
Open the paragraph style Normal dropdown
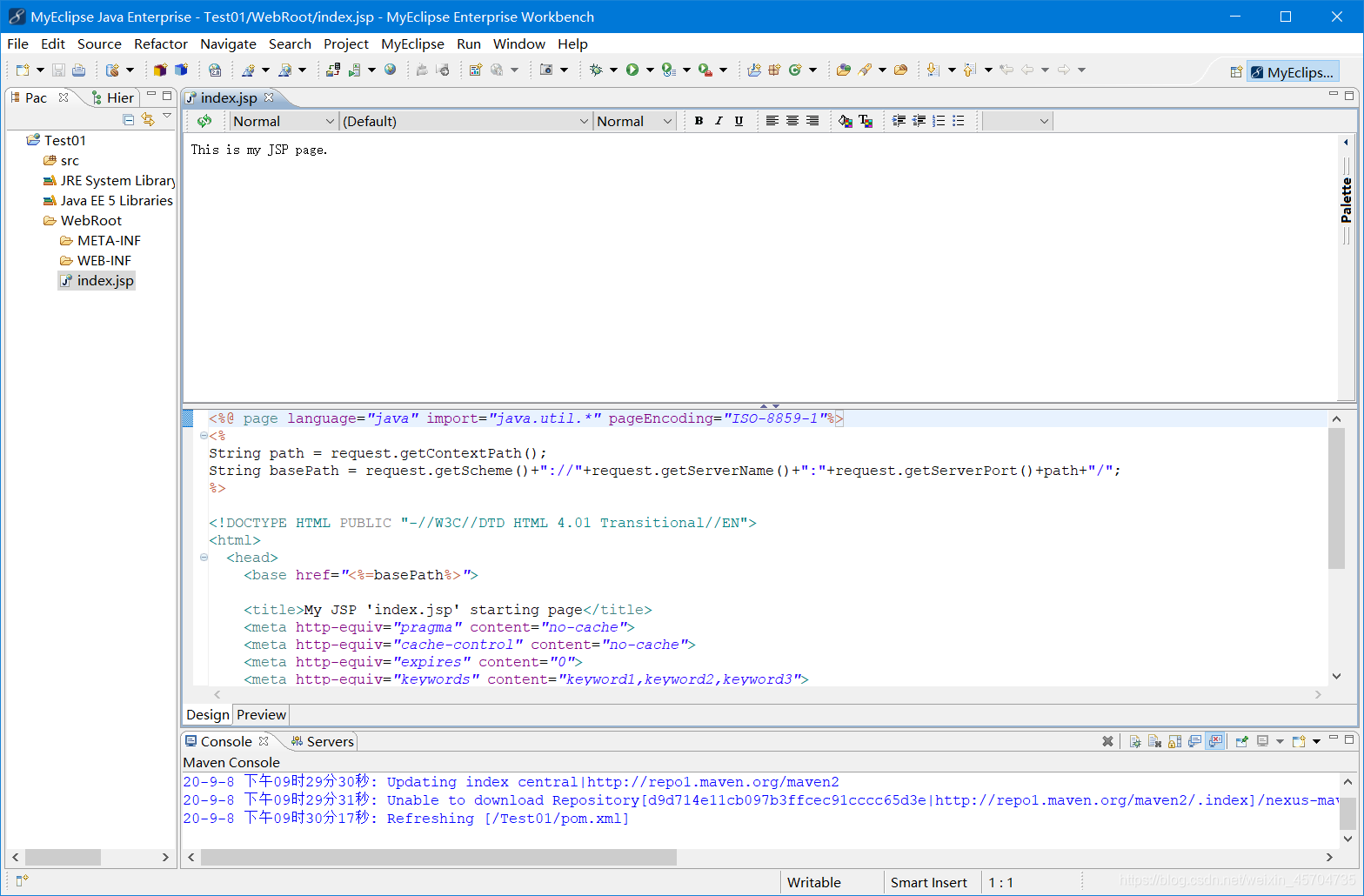284,121
